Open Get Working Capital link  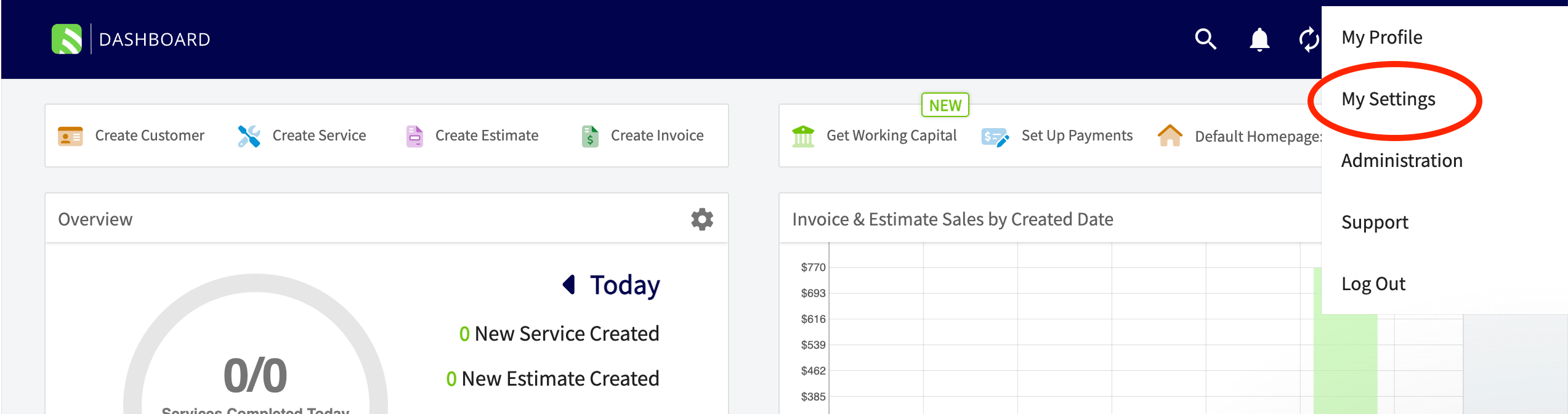891,136
